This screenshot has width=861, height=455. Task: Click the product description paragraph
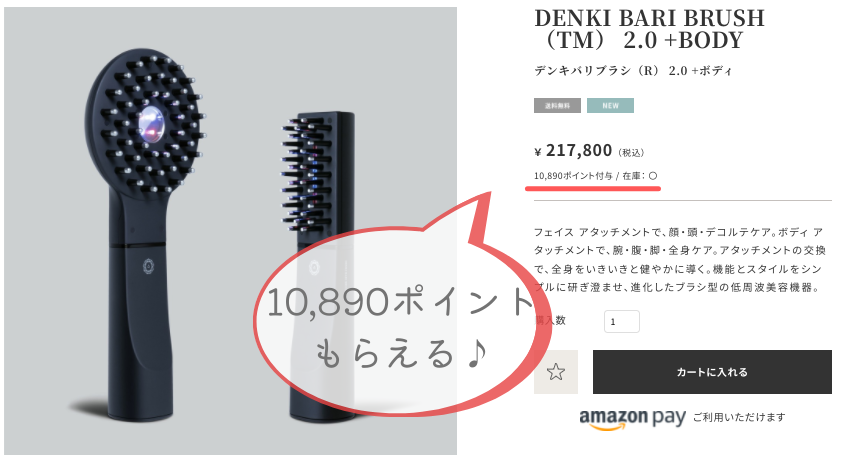coord(680,260)
